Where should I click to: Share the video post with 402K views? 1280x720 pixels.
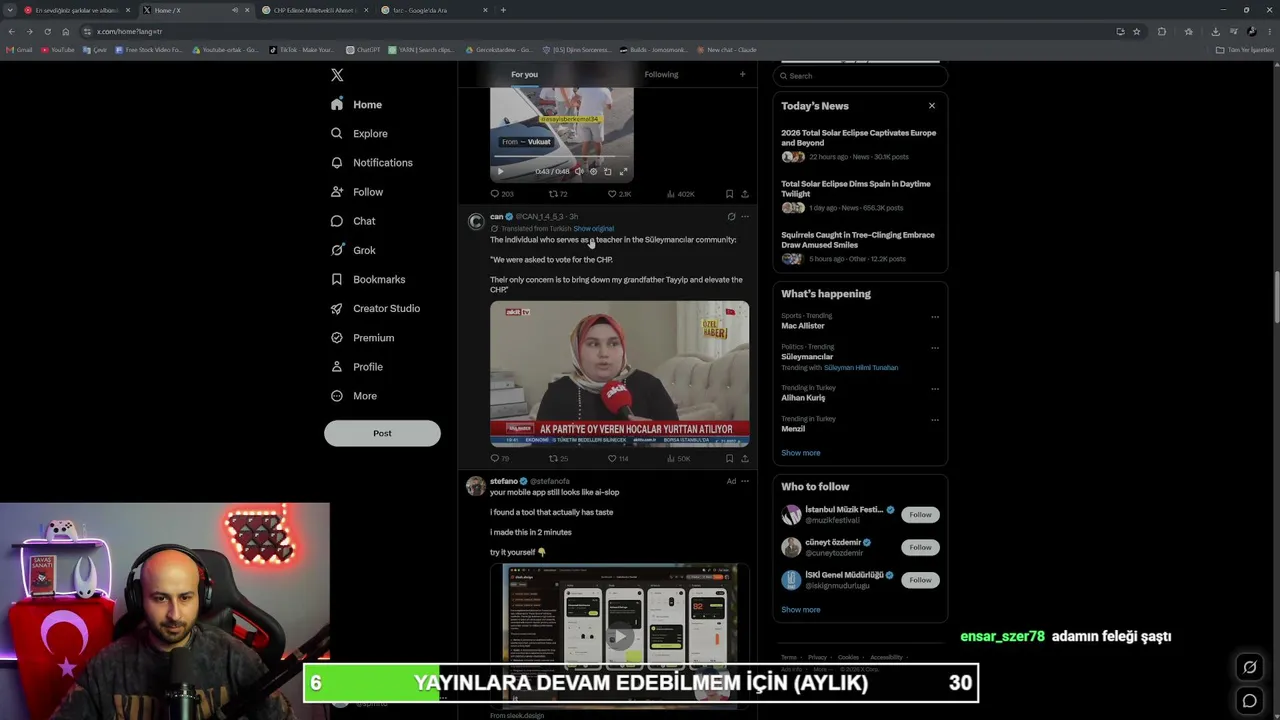coord(744,194)
